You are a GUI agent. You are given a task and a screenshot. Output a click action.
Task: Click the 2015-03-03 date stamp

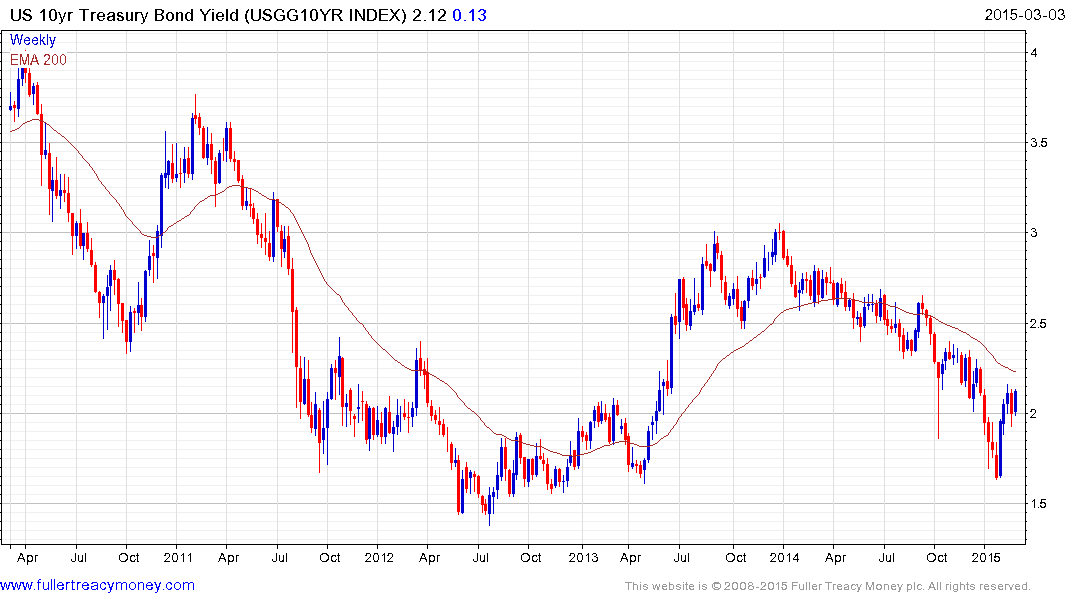click(1027, 15)
